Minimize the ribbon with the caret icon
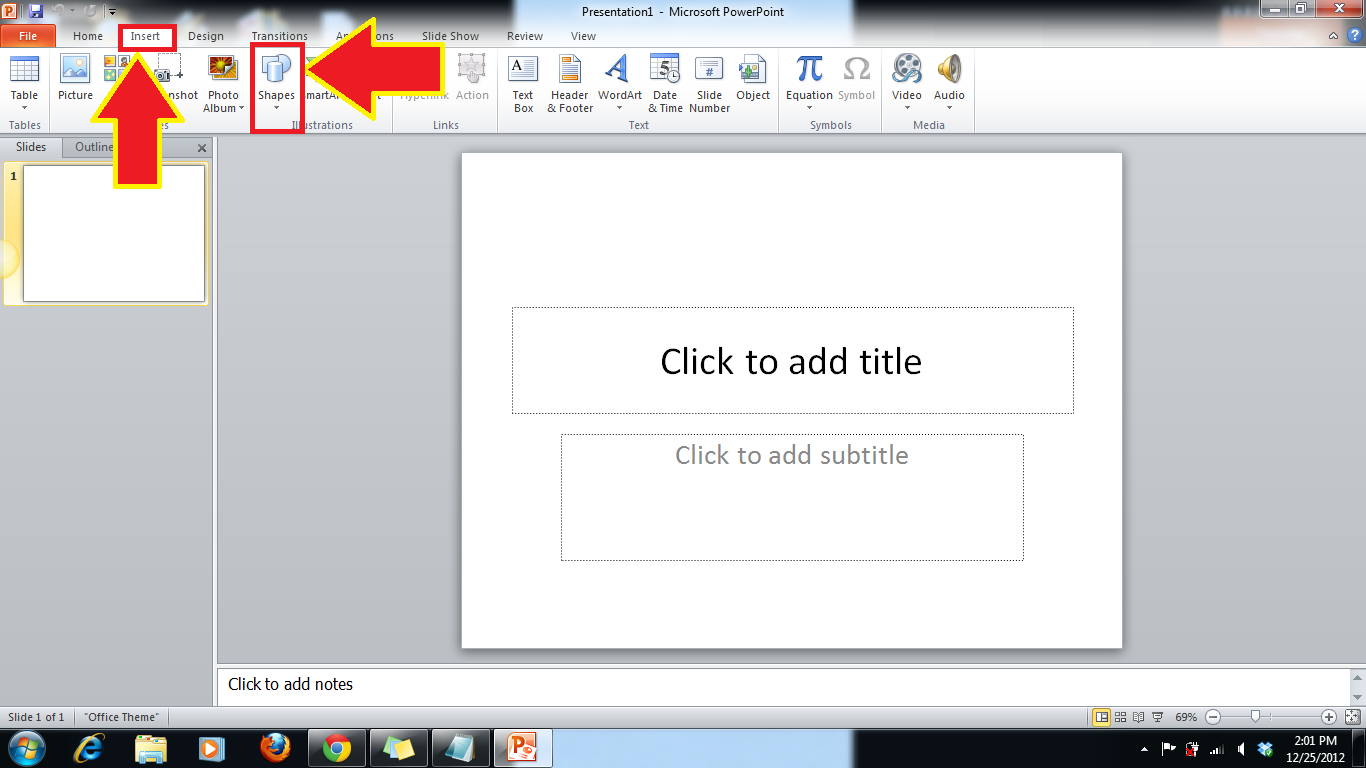The height and width of the screenshot is (768, 1366). 1334,36
